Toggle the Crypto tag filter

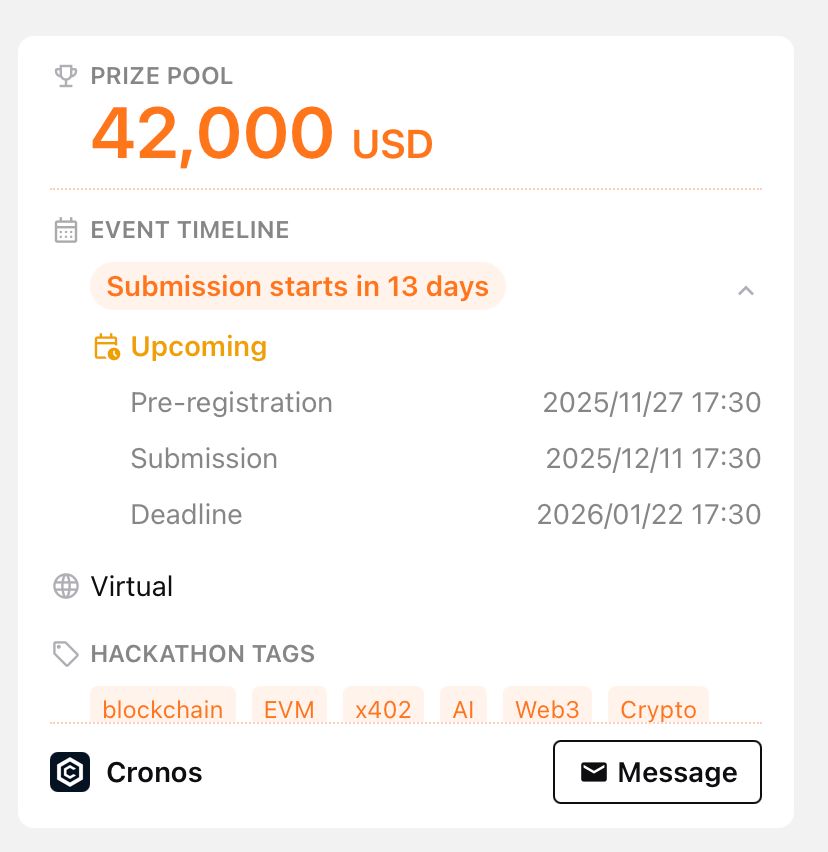pos(658,709)
